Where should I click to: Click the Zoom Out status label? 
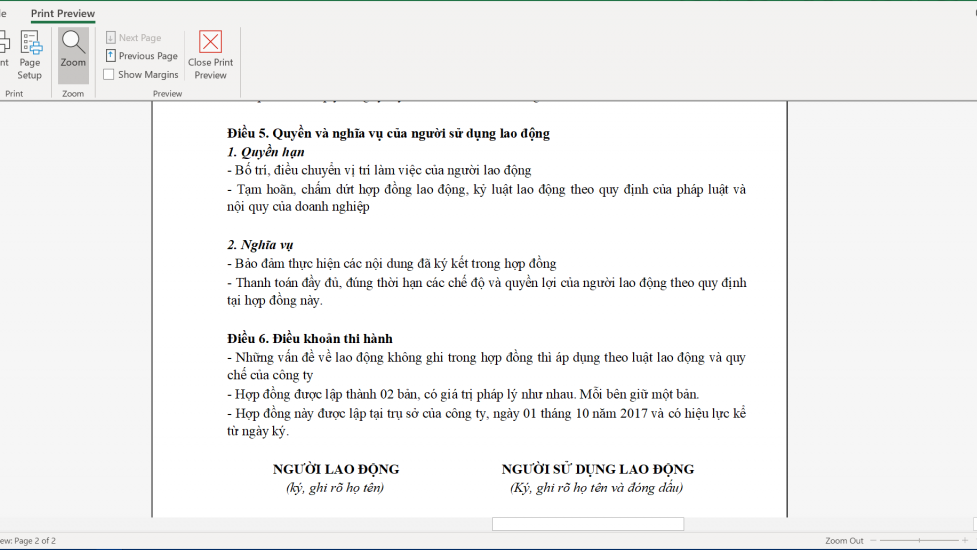844,541
